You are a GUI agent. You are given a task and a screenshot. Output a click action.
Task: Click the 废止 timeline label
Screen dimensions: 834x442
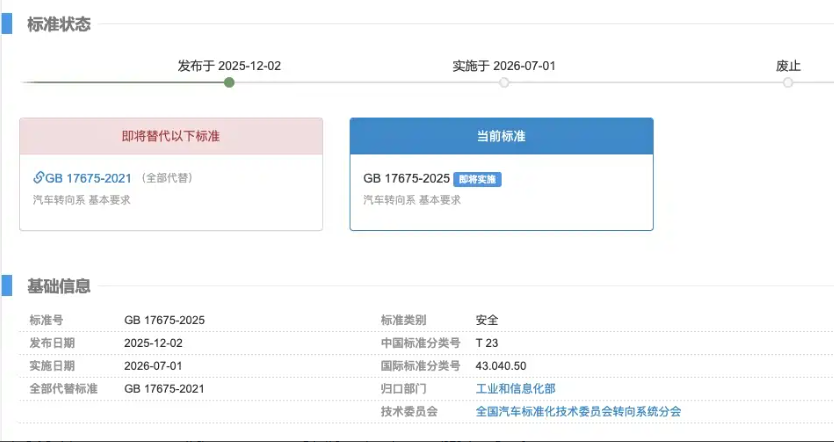[x=788, y=66]
